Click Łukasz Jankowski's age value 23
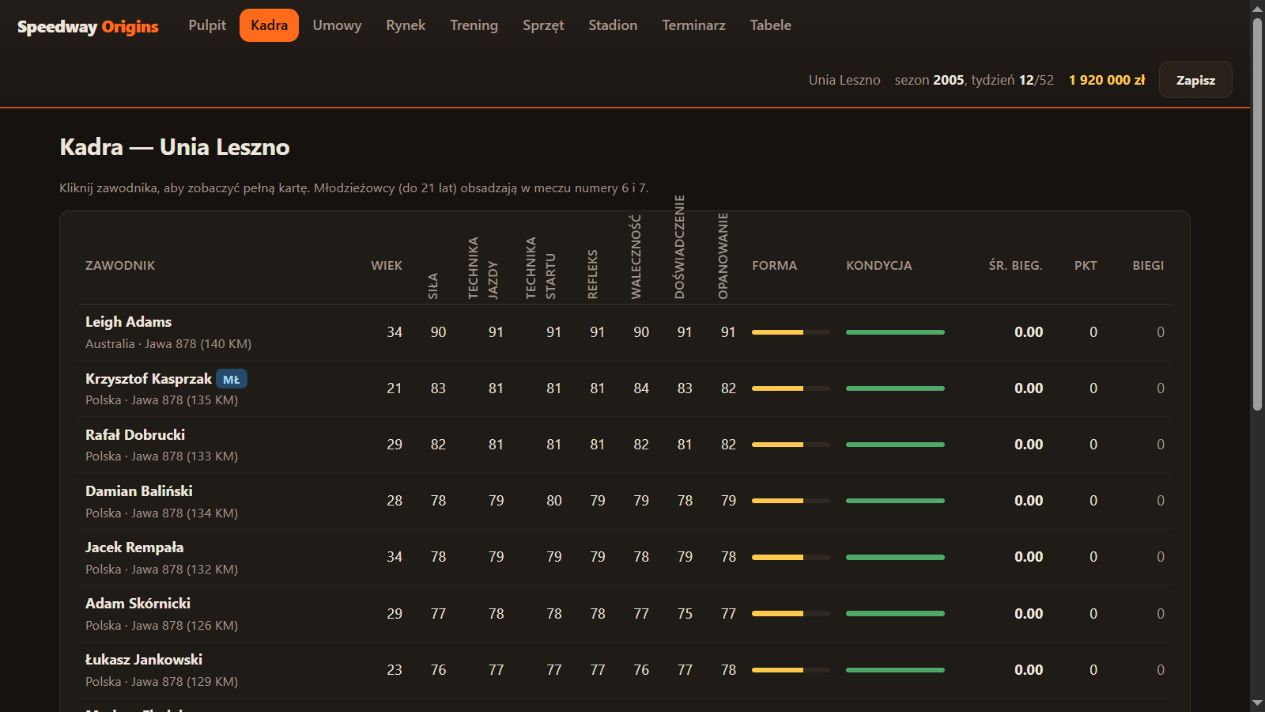Screen dimensions: 1265x712 (x=394, y=669)
